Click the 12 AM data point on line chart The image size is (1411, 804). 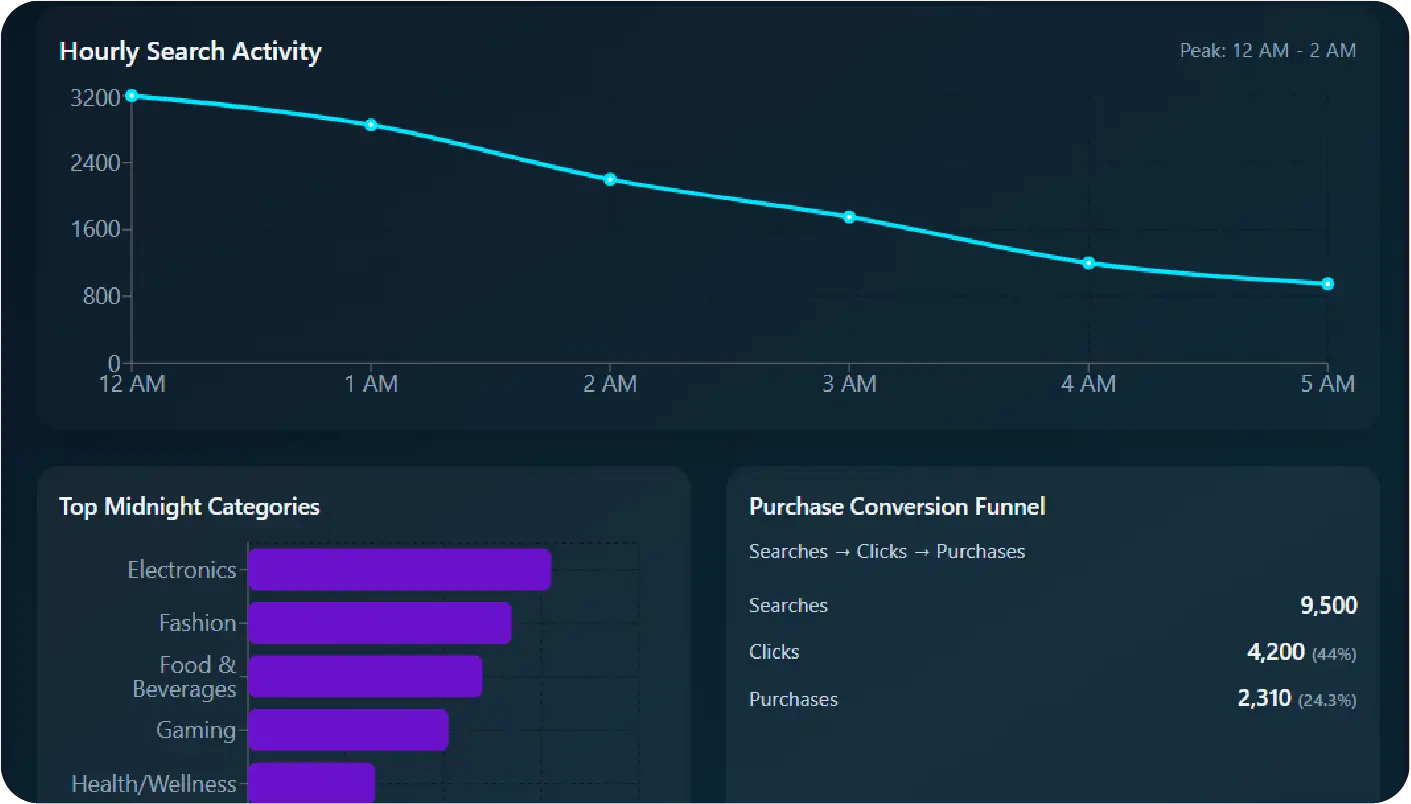[132, 96]
